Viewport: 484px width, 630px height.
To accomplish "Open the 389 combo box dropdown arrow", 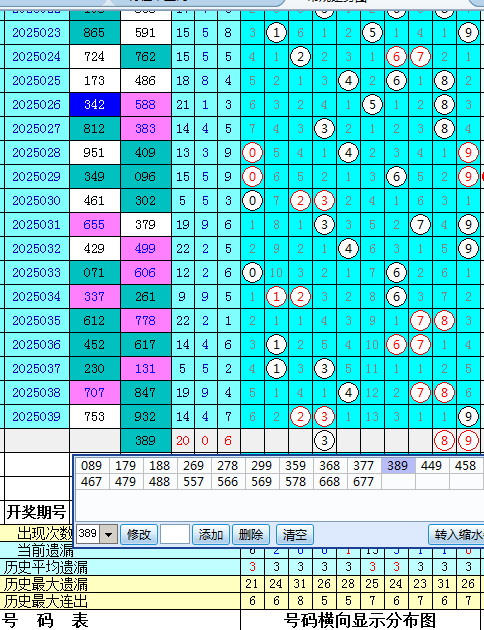I will click(108, 534).
